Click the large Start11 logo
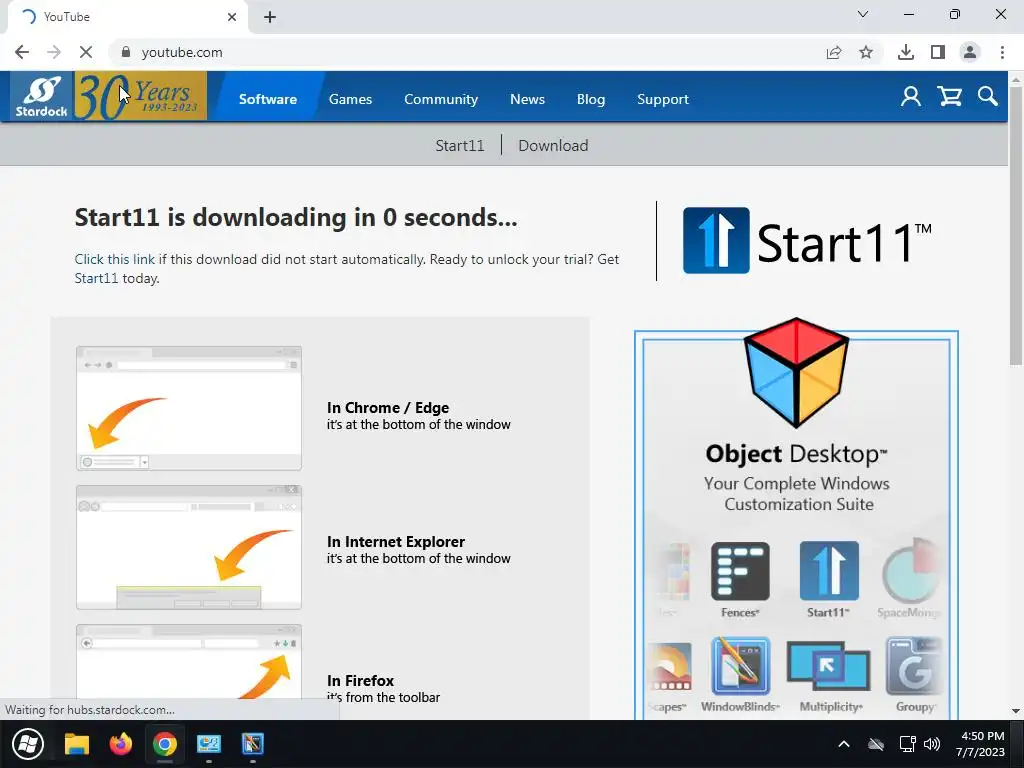This screenshot has width=1024, height=768. 807,241
